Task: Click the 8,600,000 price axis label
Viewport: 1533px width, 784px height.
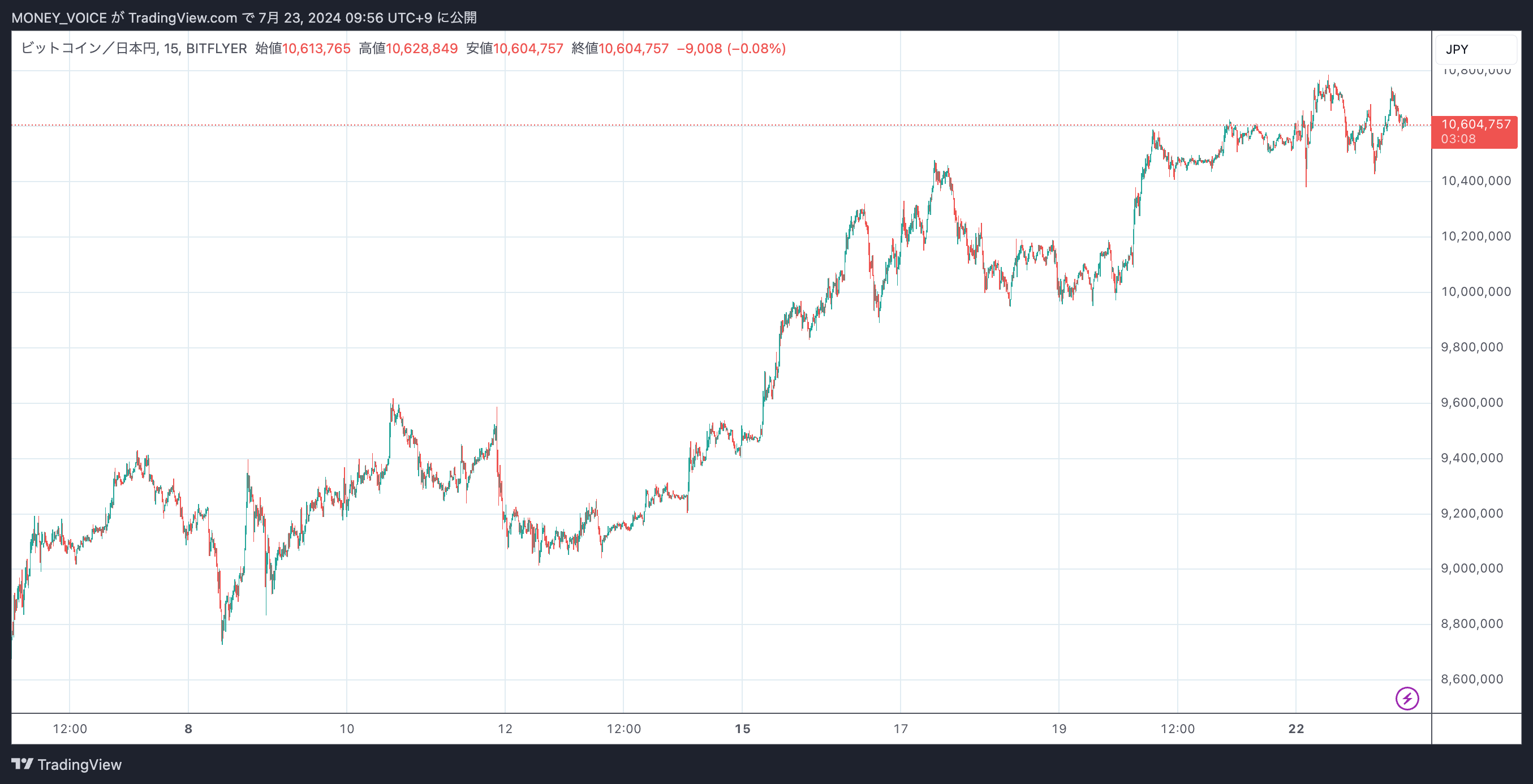Action: [1472, 679]
